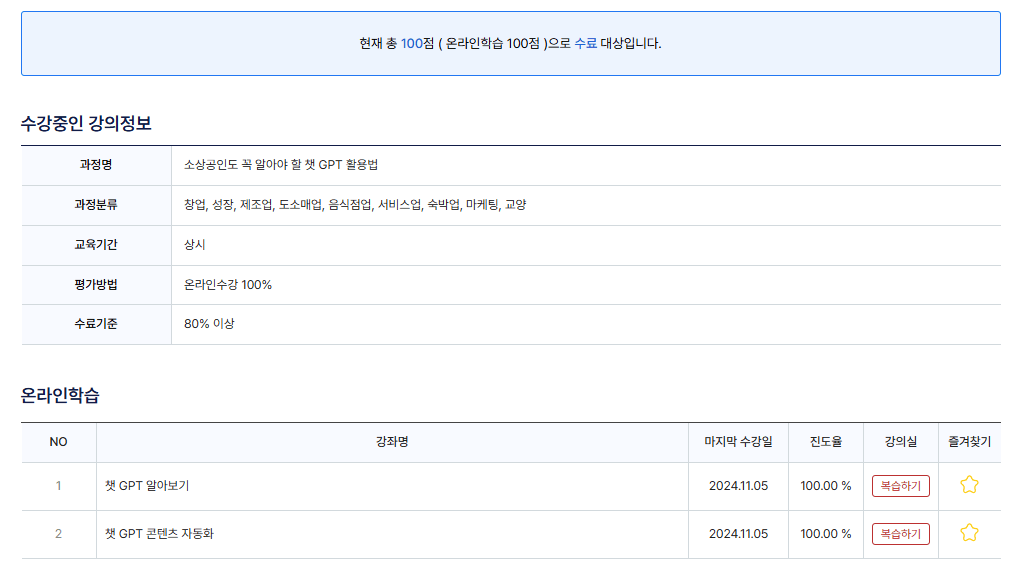1036x581 pixels.
Task: Click the 100.00 % progress for 챗 GPT 콘텐츠 자동화
Action: click(x=826, y=534)
